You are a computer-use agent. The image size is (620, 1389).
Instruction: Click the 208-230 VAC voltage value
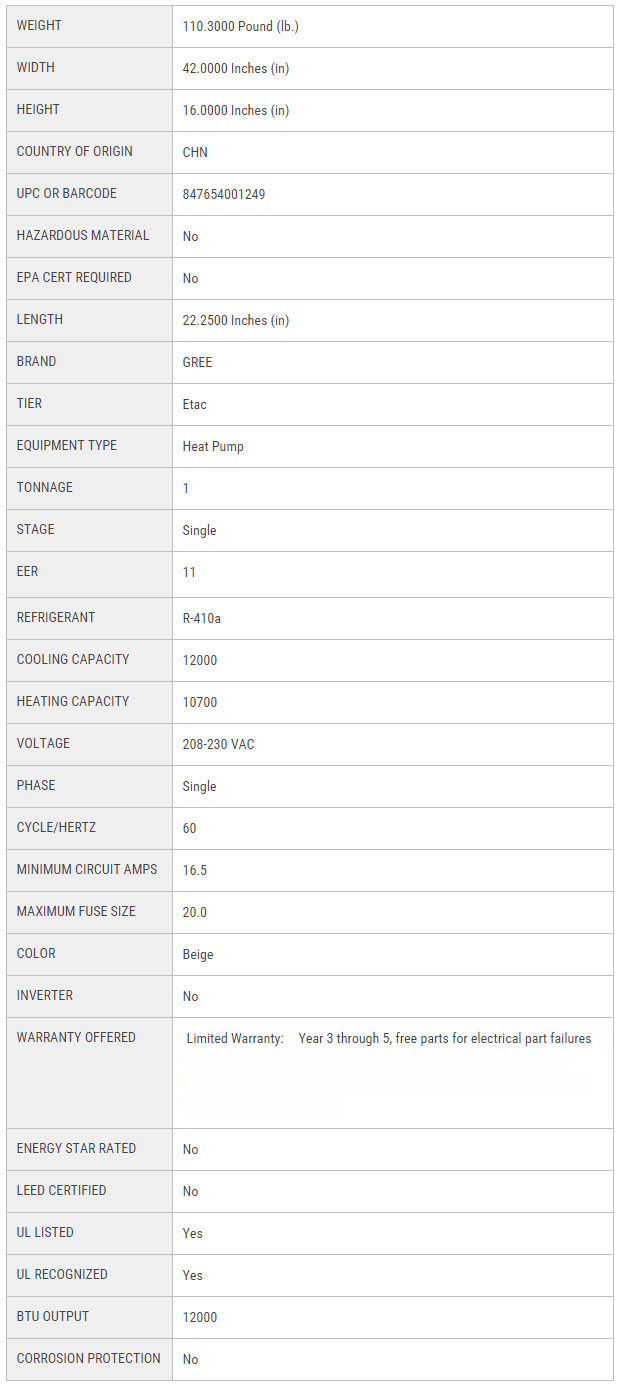tap(218, 744)
